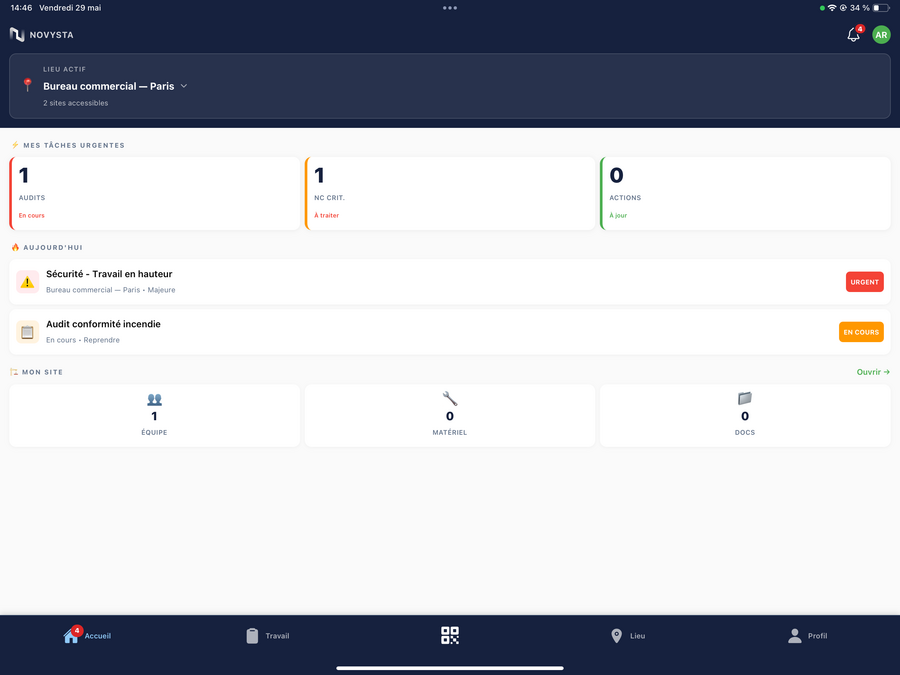This screenshot has height=675, width=900.
Task: Open the NC Crit. card
Action: coord(449,193)
